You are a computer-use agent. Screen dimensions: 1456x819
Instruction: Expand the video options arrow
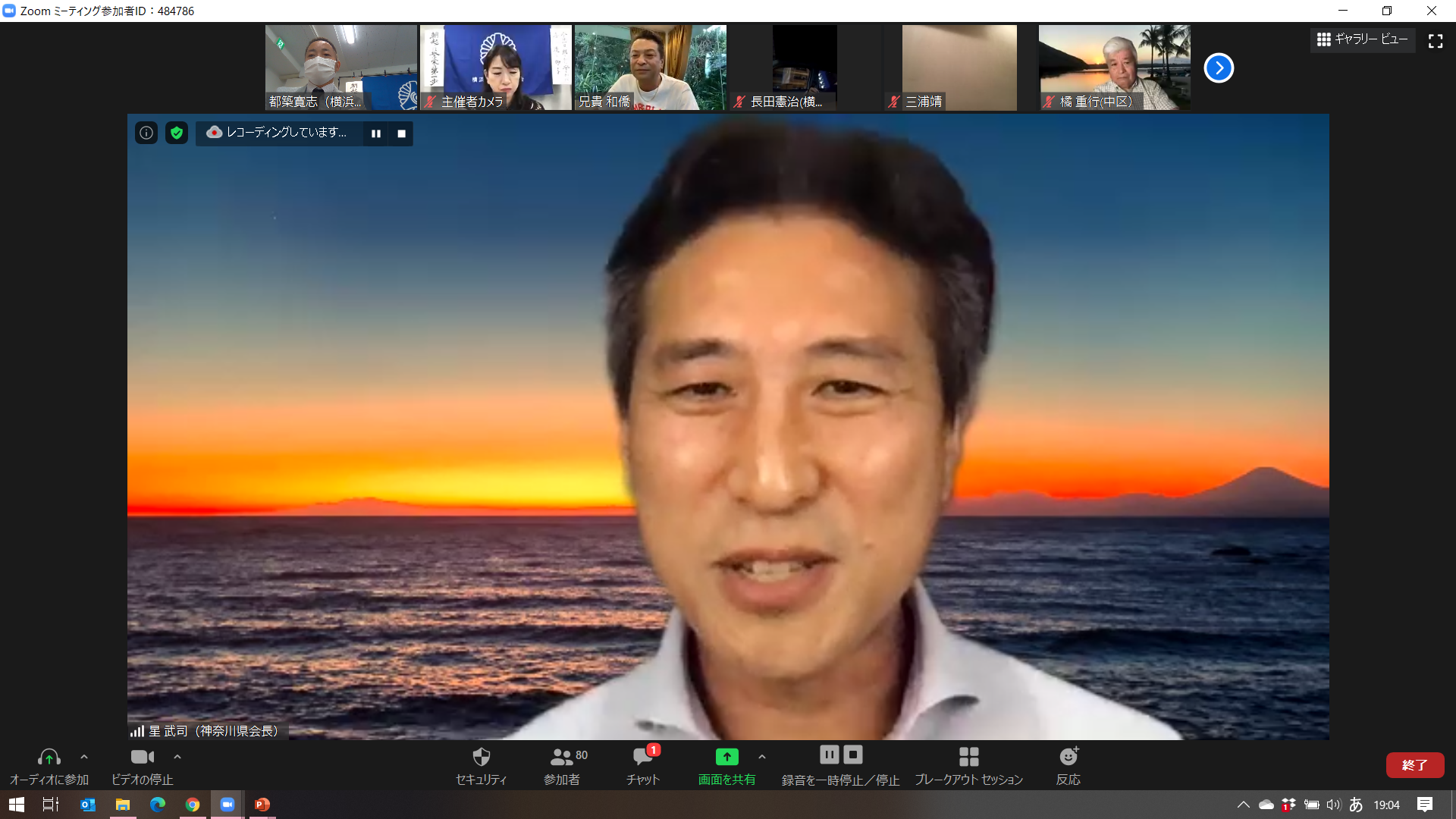pyautogui.click(x=177, y=757)
